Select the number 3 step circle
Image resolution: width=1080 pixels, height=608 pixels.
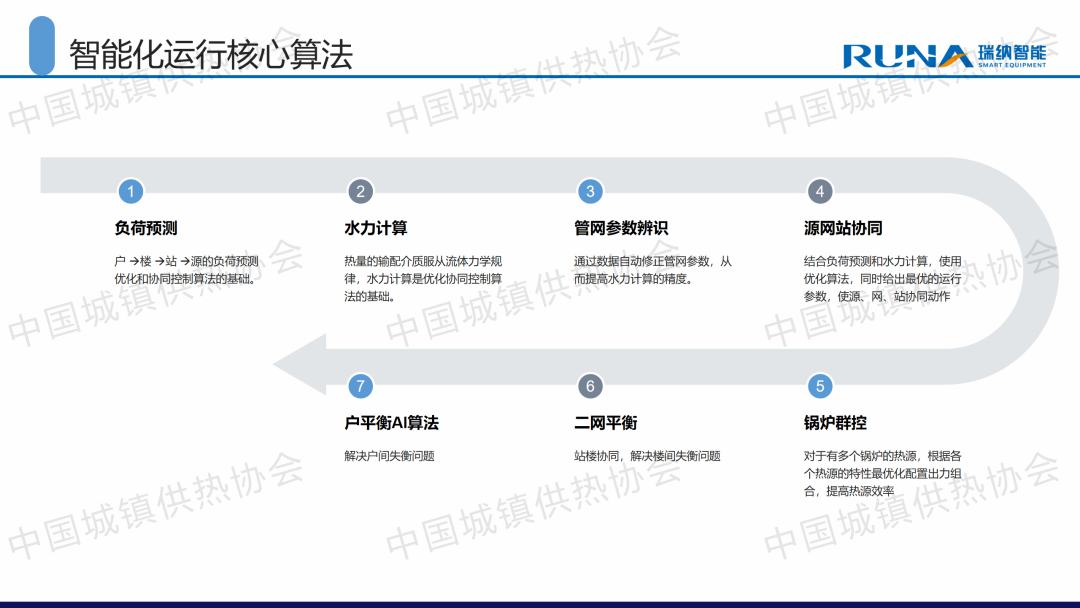(590, 191)
